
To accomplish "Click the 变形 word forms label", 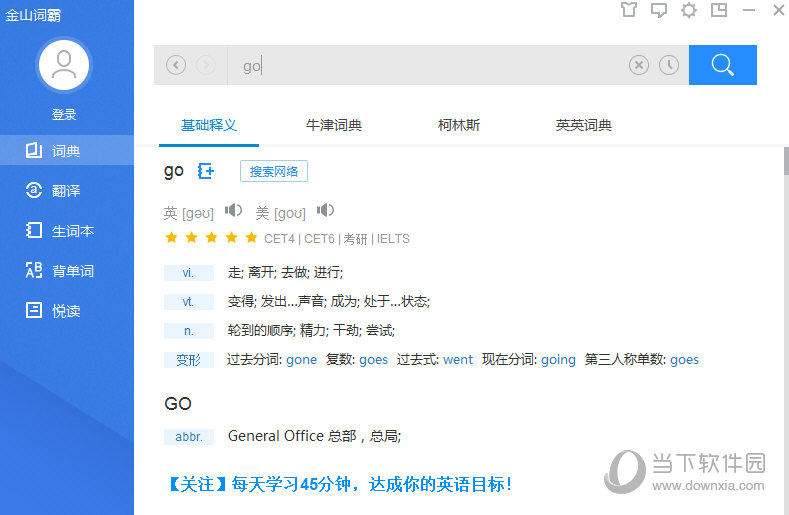I will coord(188,360).
